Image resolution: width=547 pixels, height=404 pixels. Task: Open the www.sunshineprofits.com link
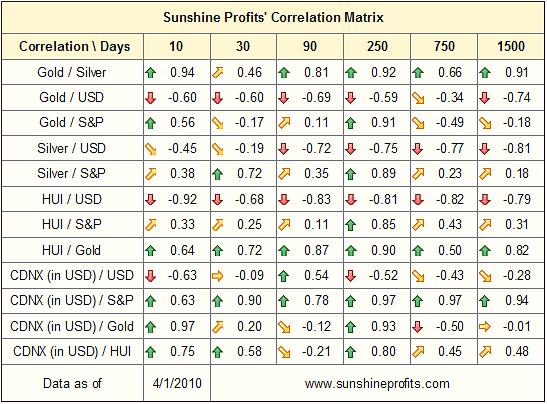click(x=377, y=384)
